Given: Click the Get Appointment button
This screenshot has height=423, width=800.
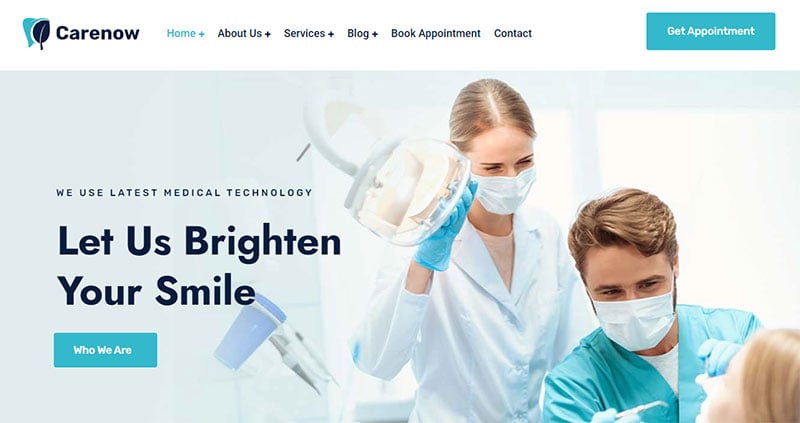Looking at the screenshot, I should click(x=711, y=31).
